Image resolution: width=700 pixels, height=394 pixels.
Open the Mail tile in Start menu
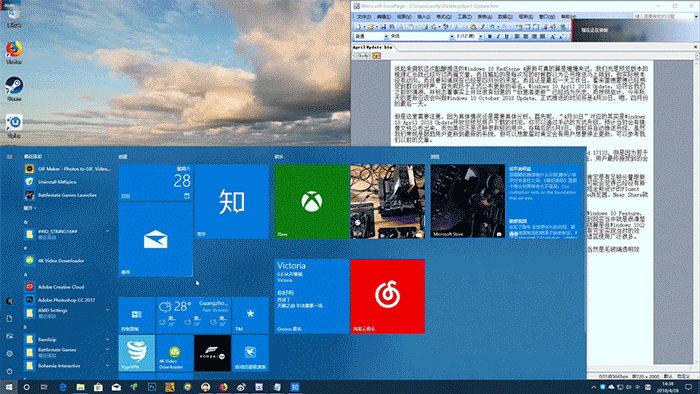[x=156, y=240]
